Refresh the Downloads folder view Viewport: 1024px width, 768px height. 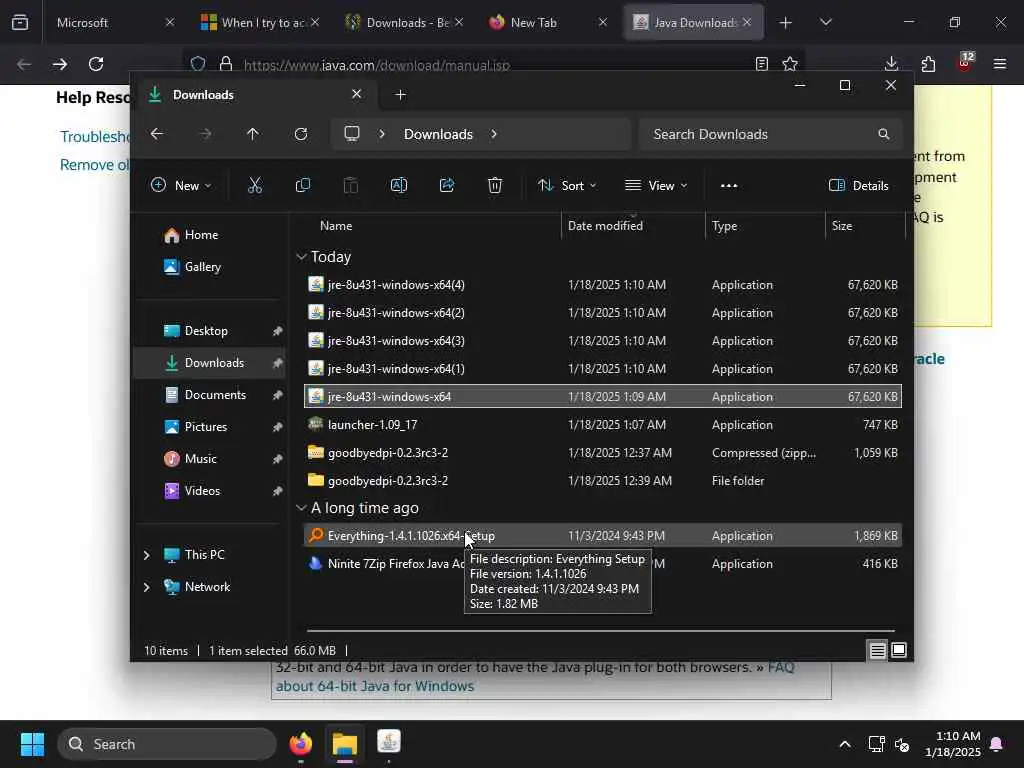tap(300, 134)
